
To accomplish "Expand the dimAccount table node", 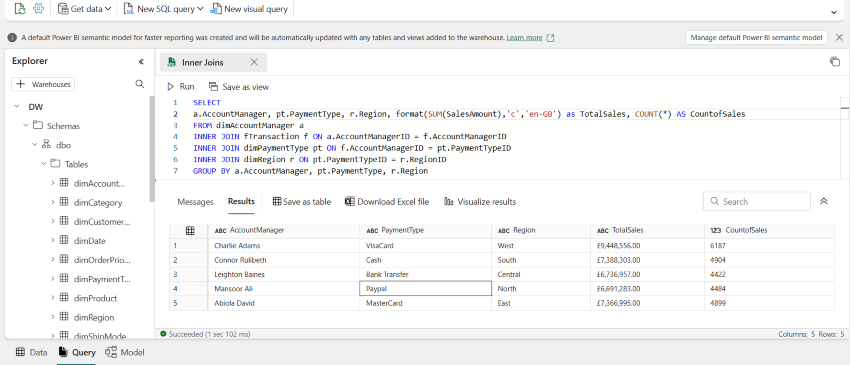I will pyautogui.click(x=53, y=183).
